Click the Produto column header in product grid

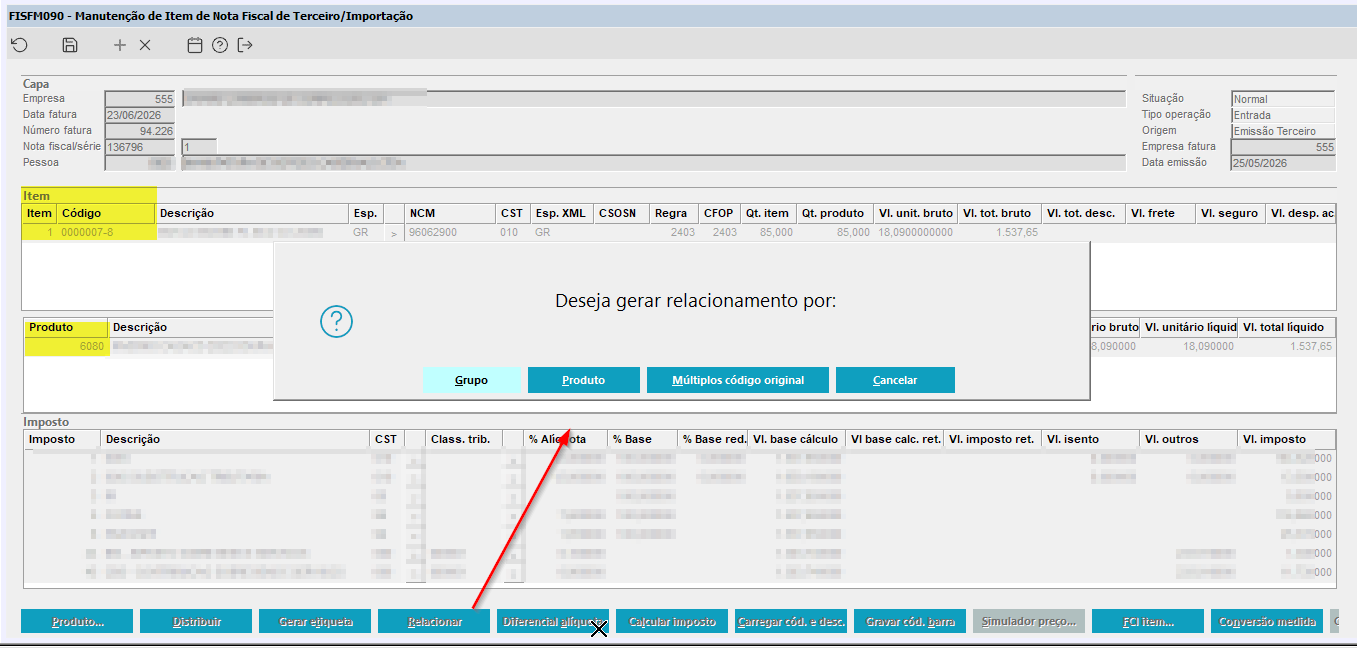click(x=66, y=327)
